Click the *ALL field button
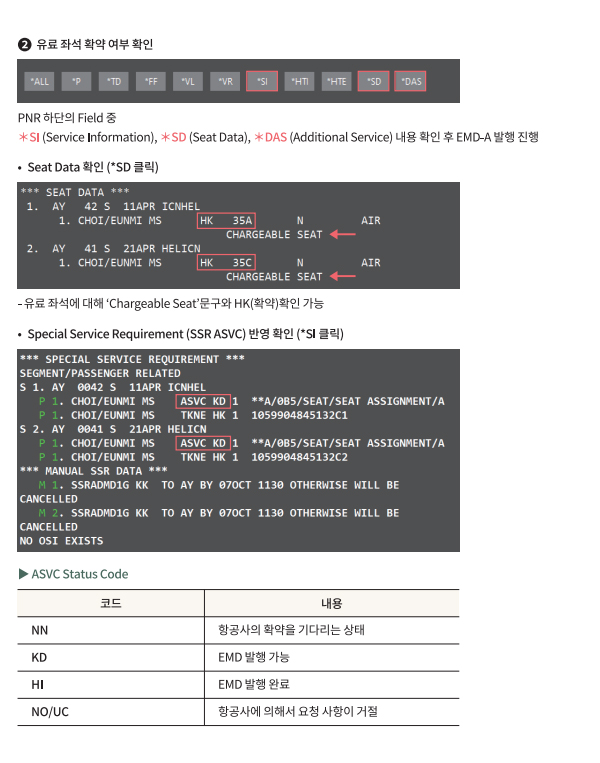 tap(39, 81)
